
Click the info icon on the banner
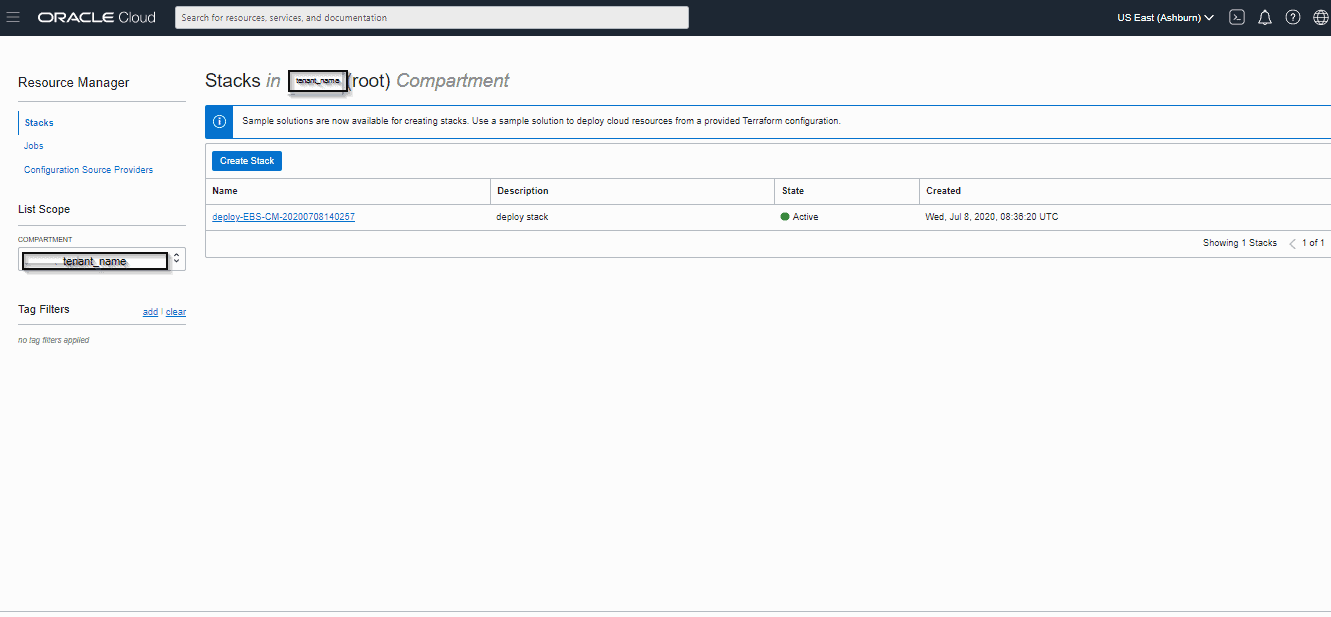pyautogui.click(x=219, y=121)
